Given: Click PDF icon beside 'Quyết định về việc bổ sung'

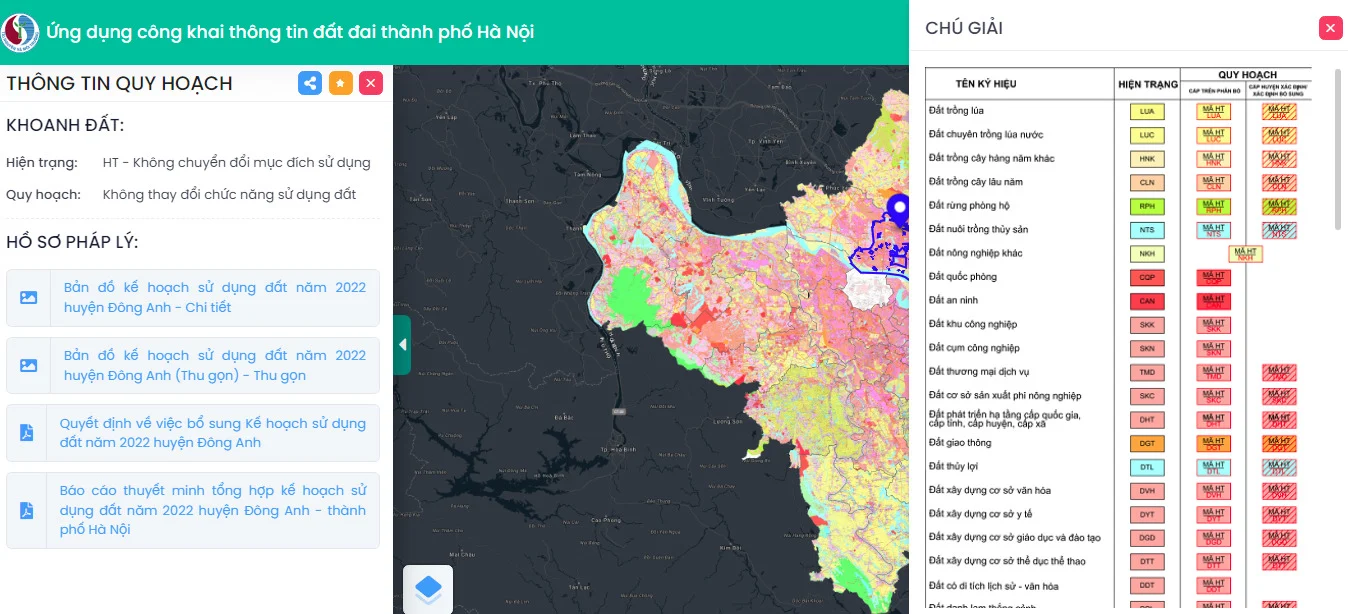Looking at the screenshot, I should pyautogui.click(x=27, y=433).
